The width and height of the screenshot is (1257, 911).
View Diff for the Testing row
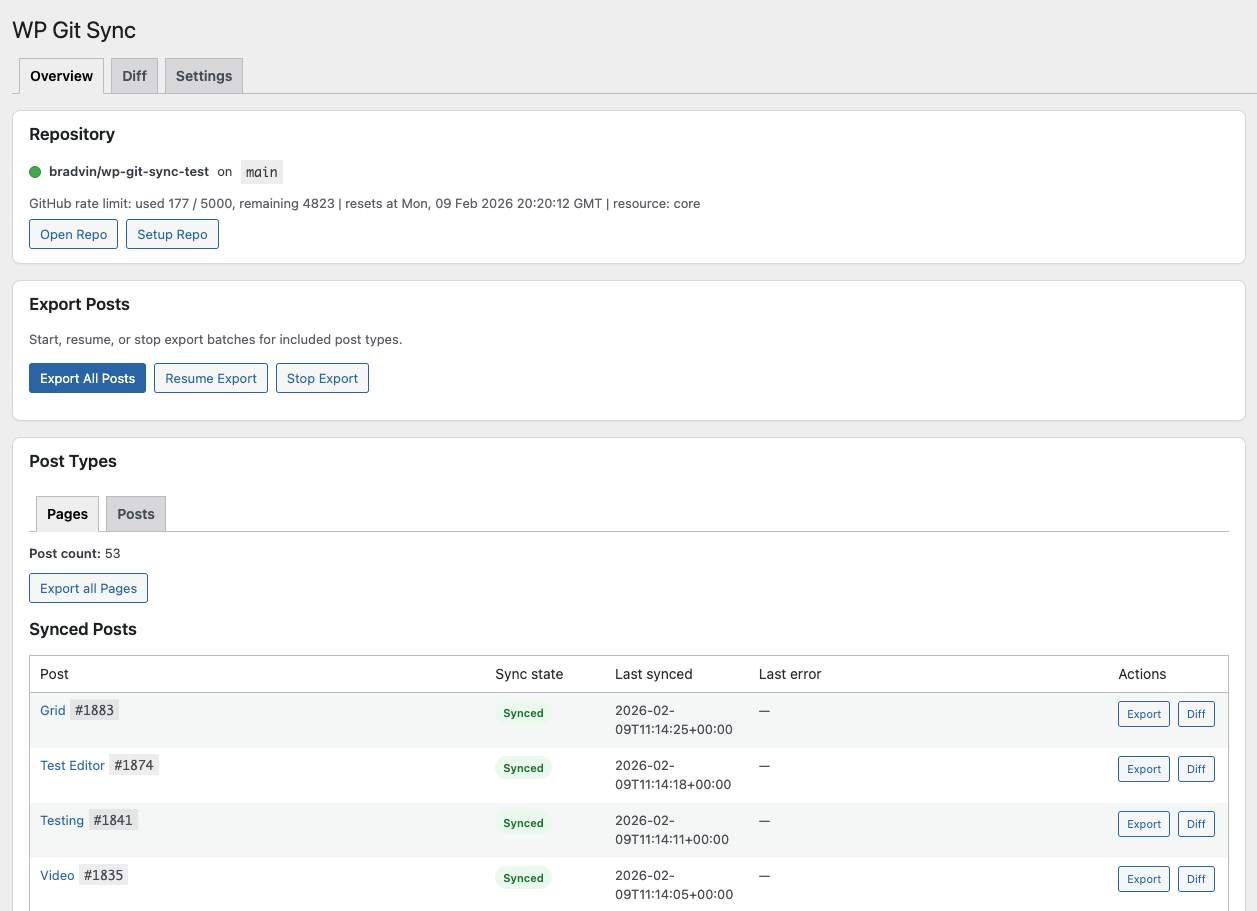[x=1196, y=824]
